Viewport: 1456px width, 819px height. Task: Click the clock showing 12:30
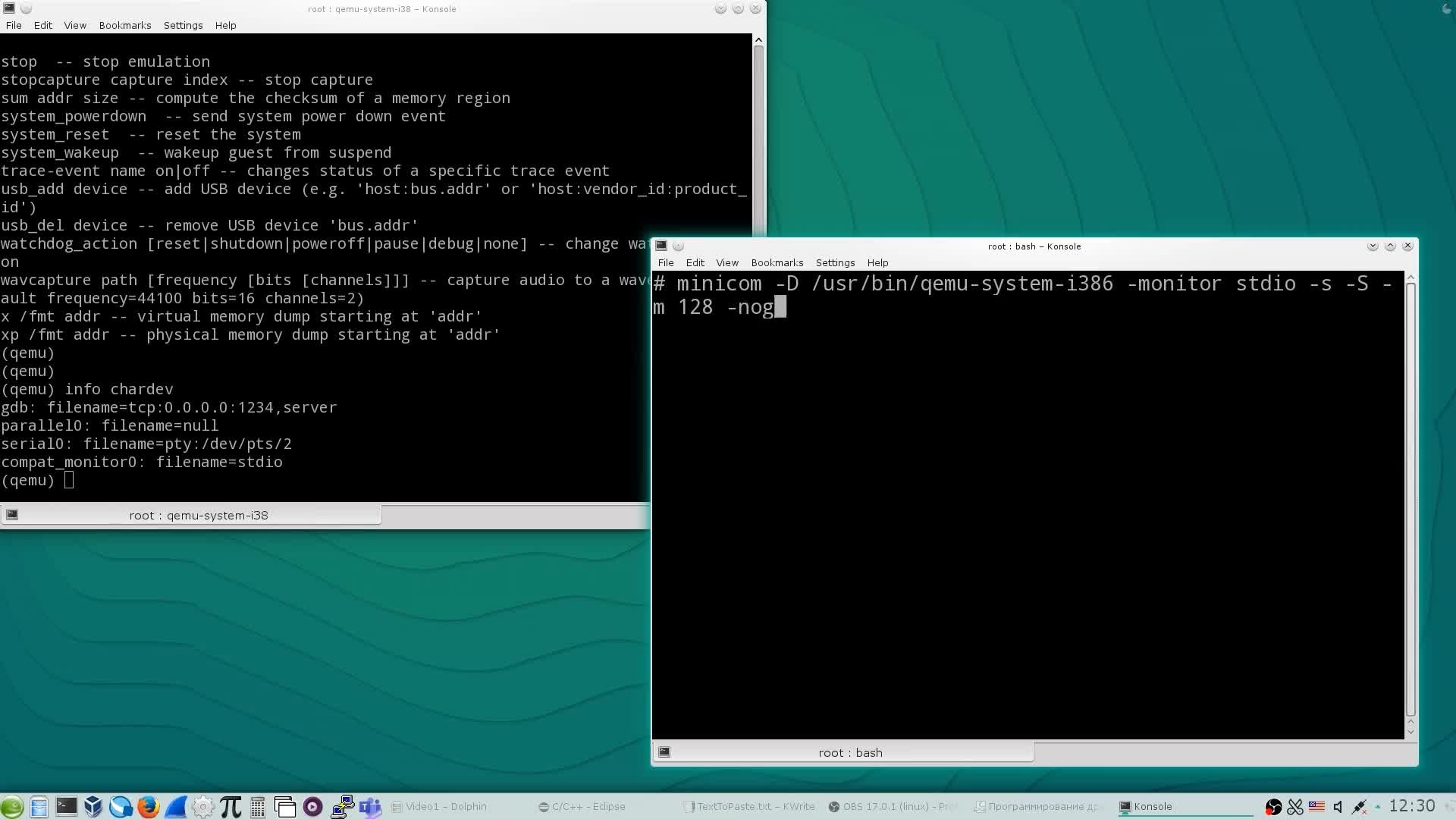click(1412, 805)
